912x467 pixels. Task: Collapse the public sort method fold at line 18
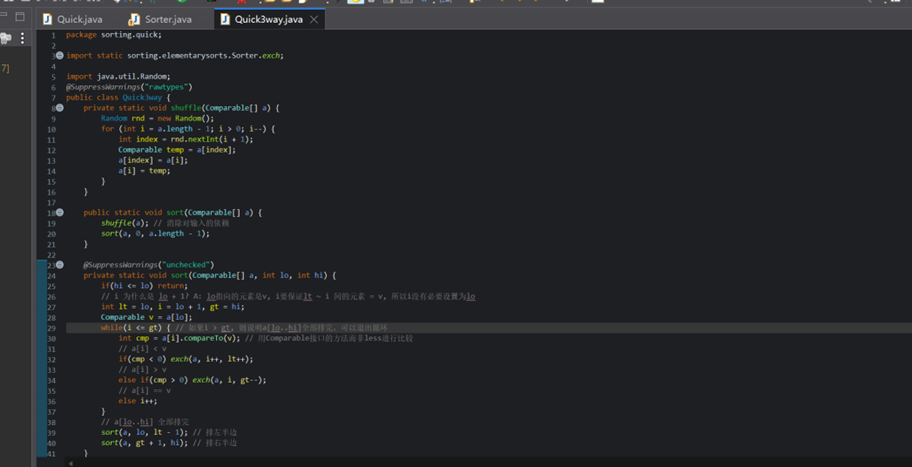pyautogui.click(x=59, y=213)
